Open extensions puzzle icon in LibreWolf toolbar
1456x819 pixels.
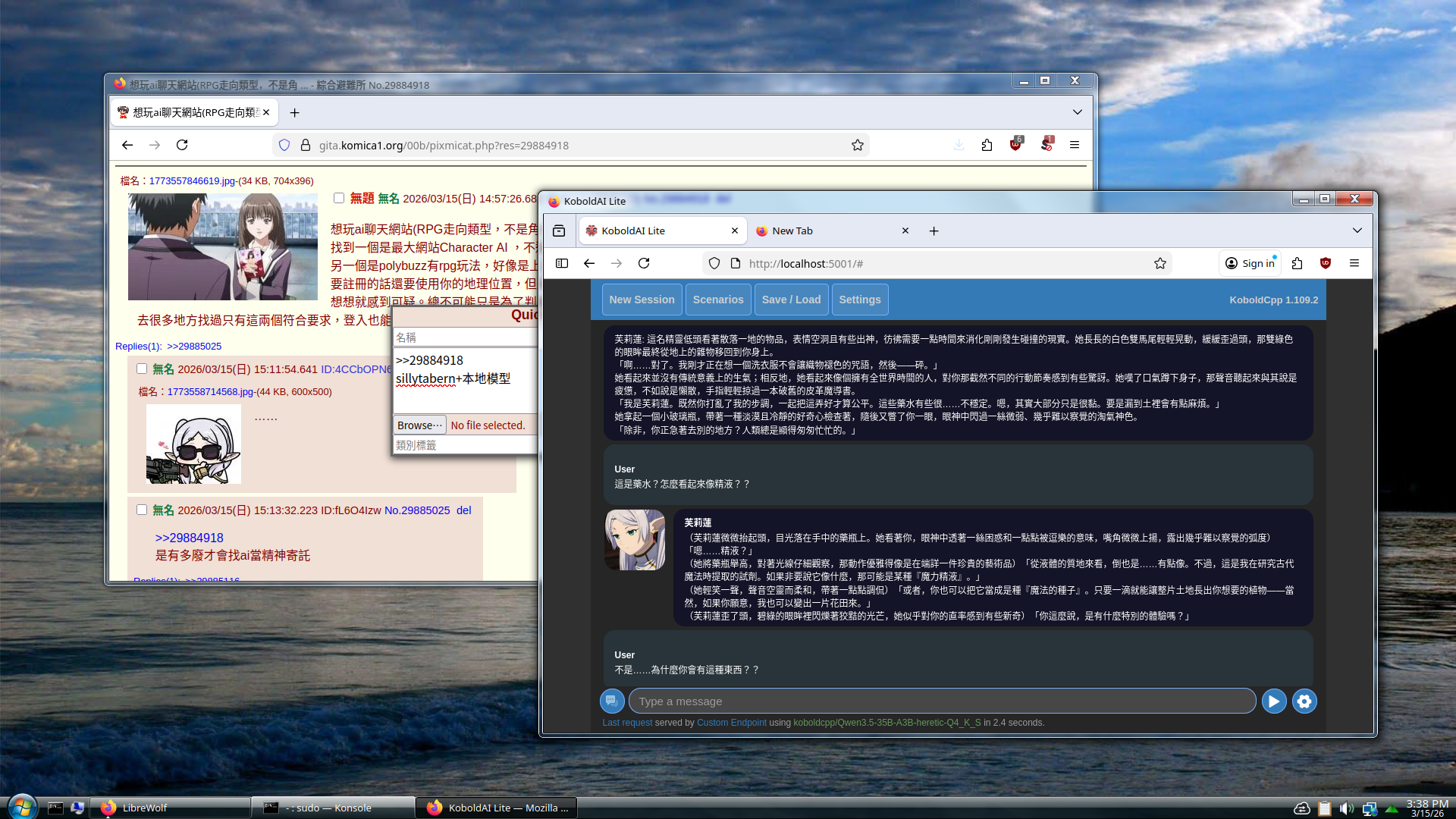coord(987,145)
